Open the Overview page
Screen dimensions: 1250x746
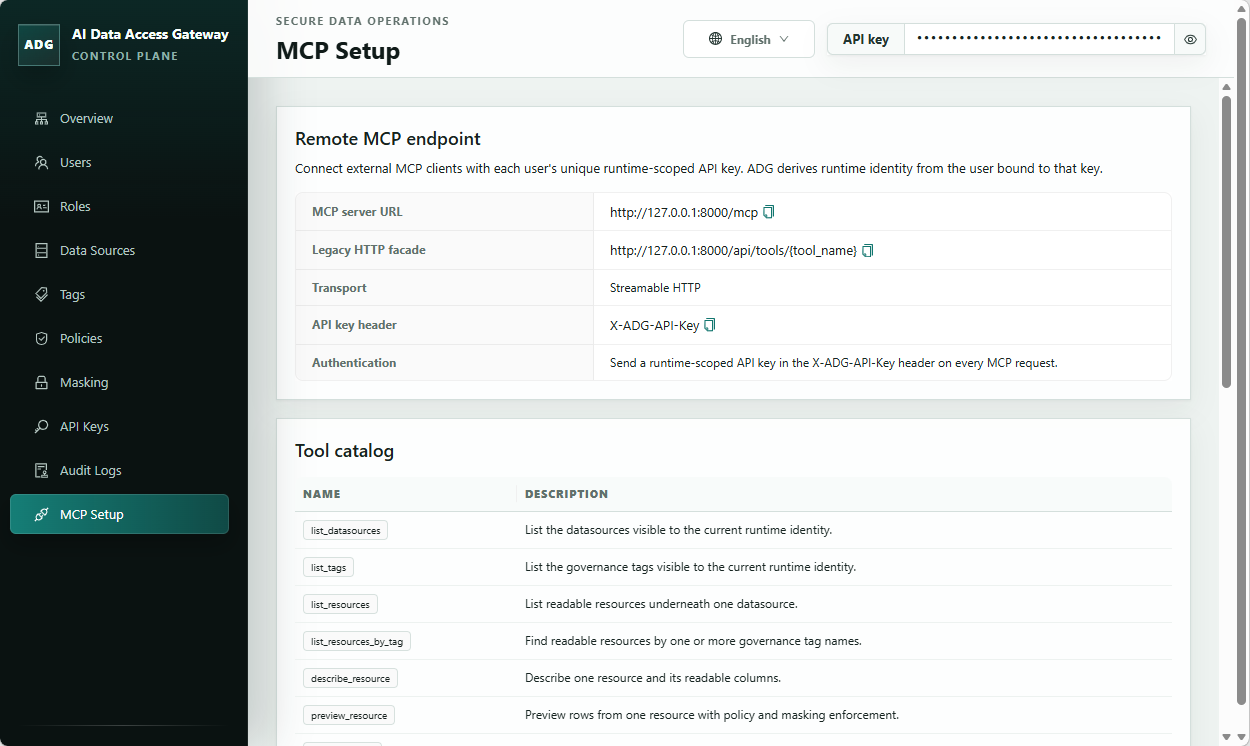[119, 119]
